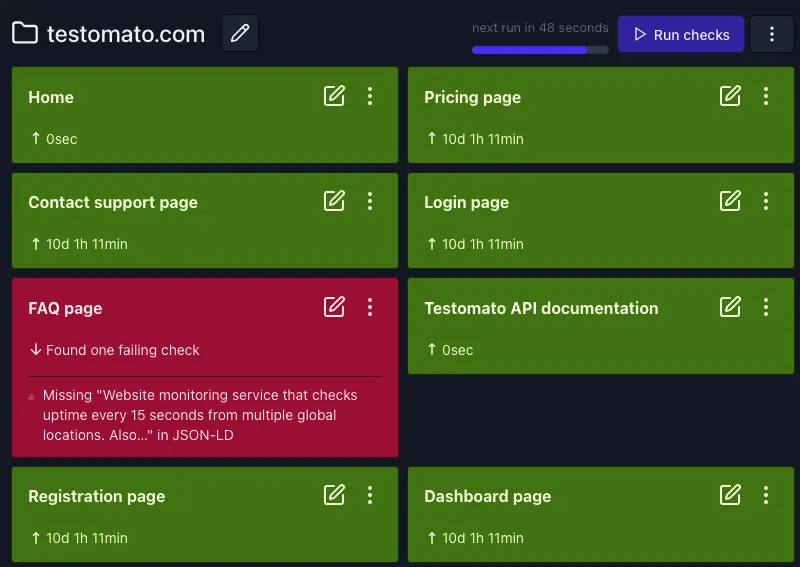Run checks now
The image size is (800, 567).
[x=681, y=34]
